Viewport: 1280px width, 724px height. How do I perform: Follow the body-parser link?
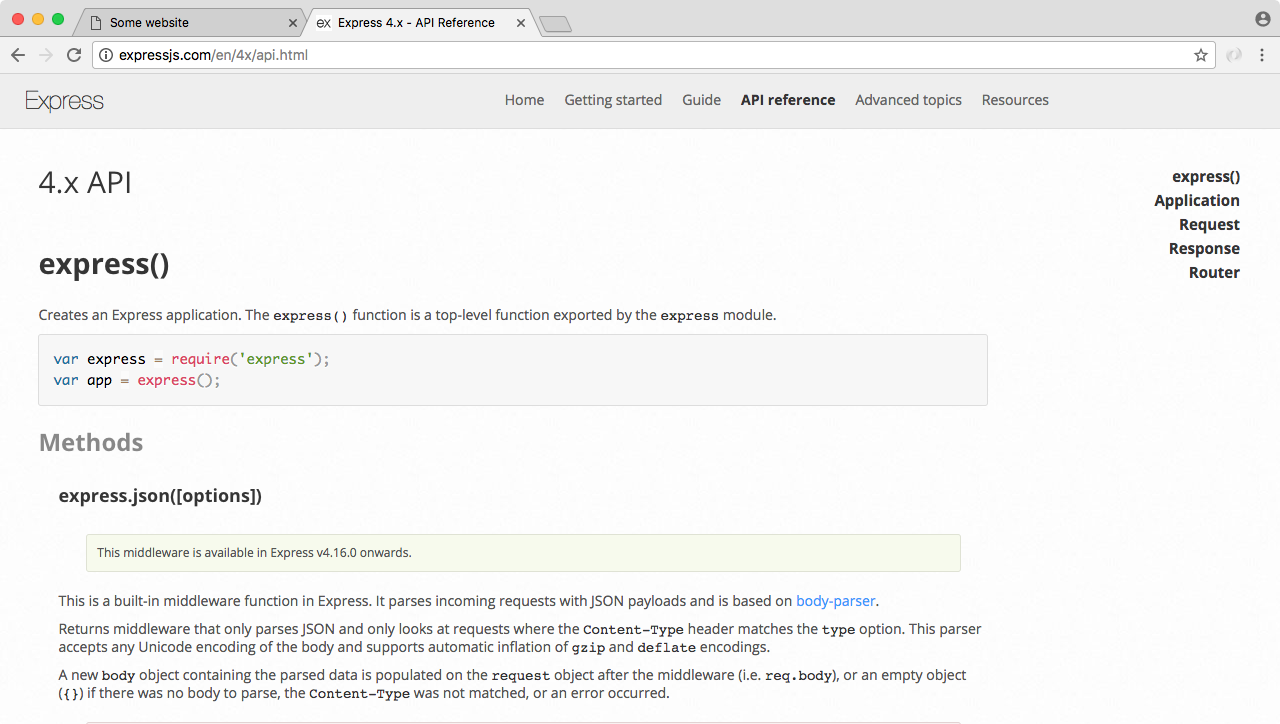coord(835,601)
